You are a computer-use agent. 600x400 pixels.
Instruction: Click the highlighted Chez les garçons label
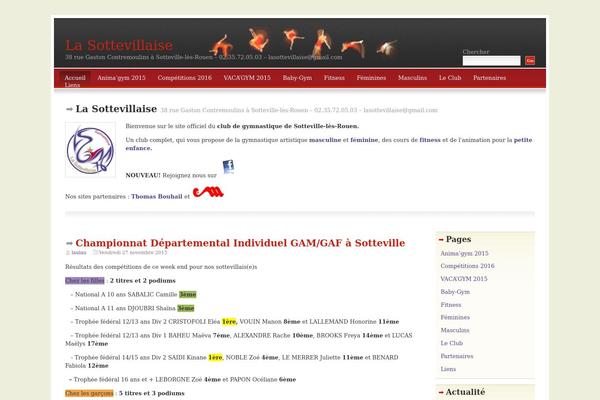(90, 393)
